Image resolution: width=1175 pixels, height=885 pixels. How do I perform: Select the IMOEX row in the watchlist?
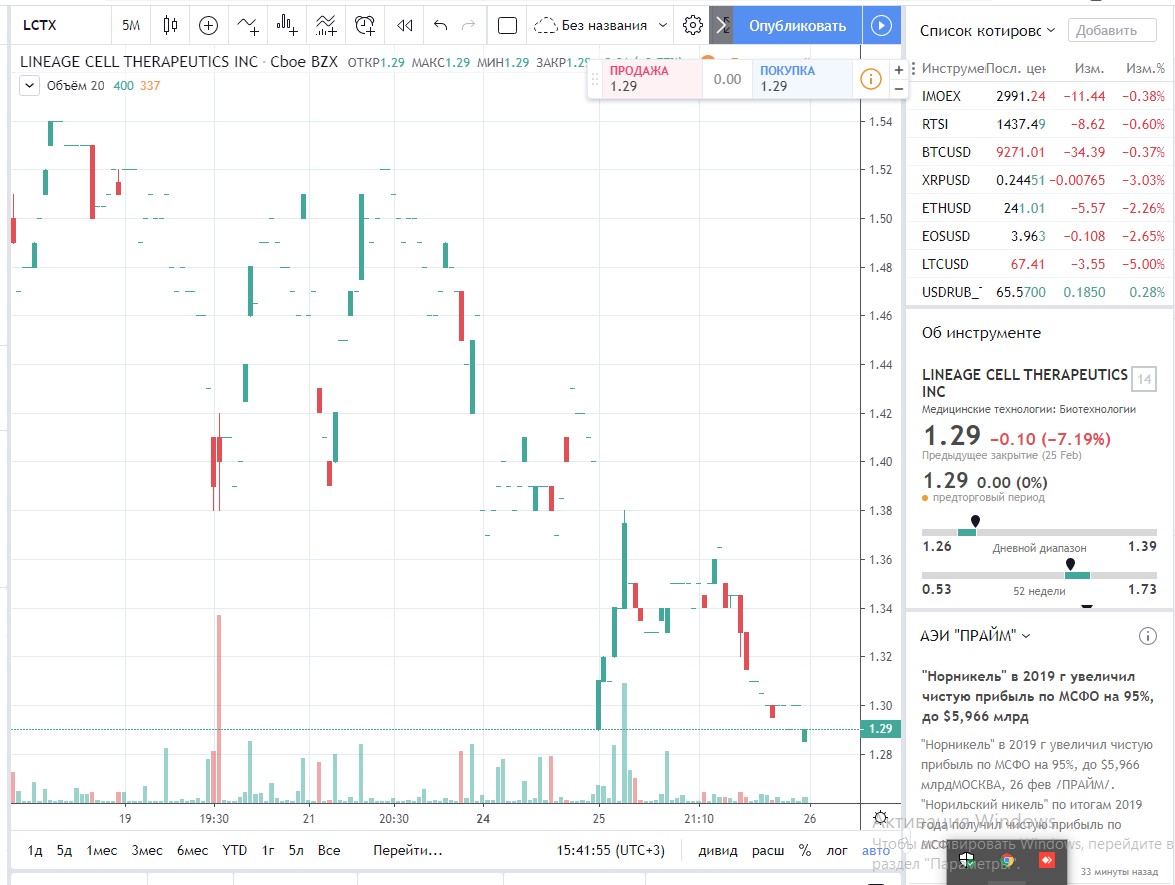pyautogui.click(x=1041, y=96)
